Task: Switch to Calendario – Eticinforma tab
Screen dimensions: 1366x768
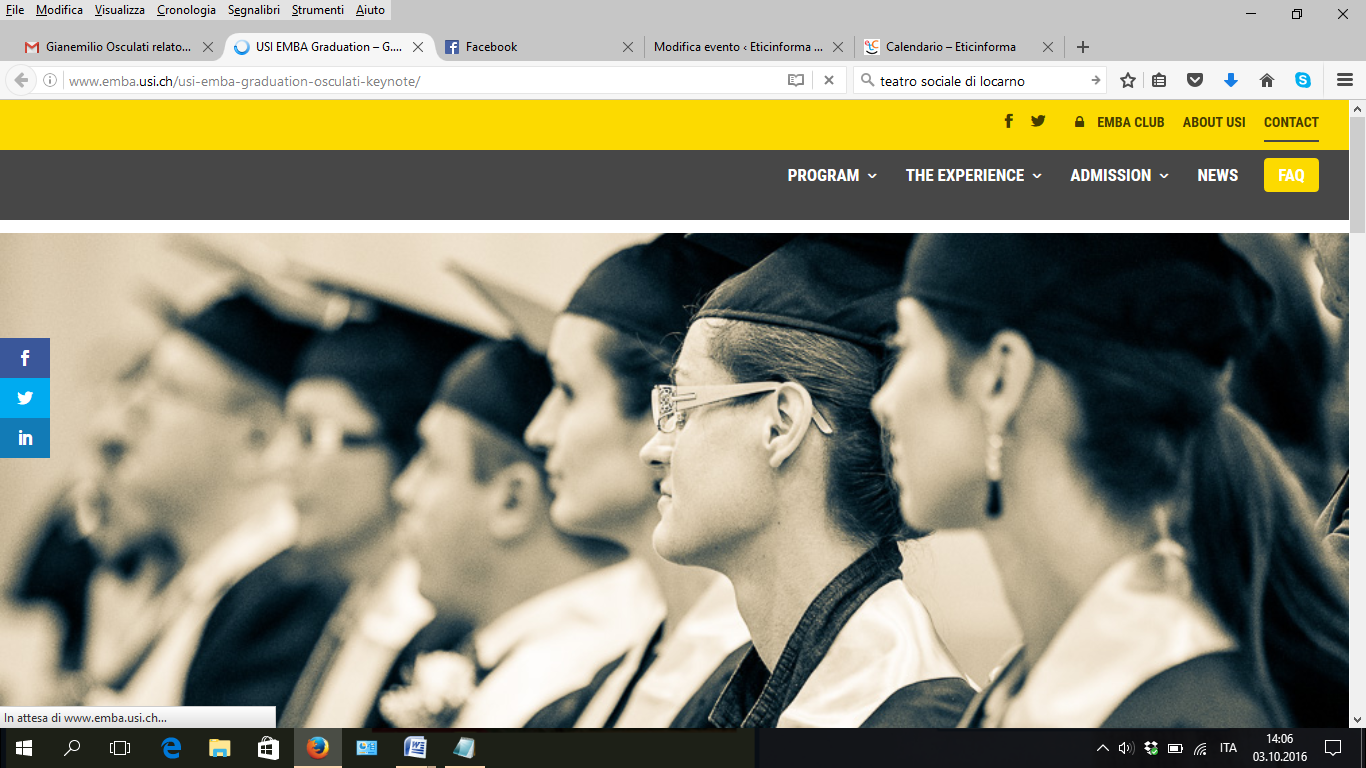Action: (958, 47)
